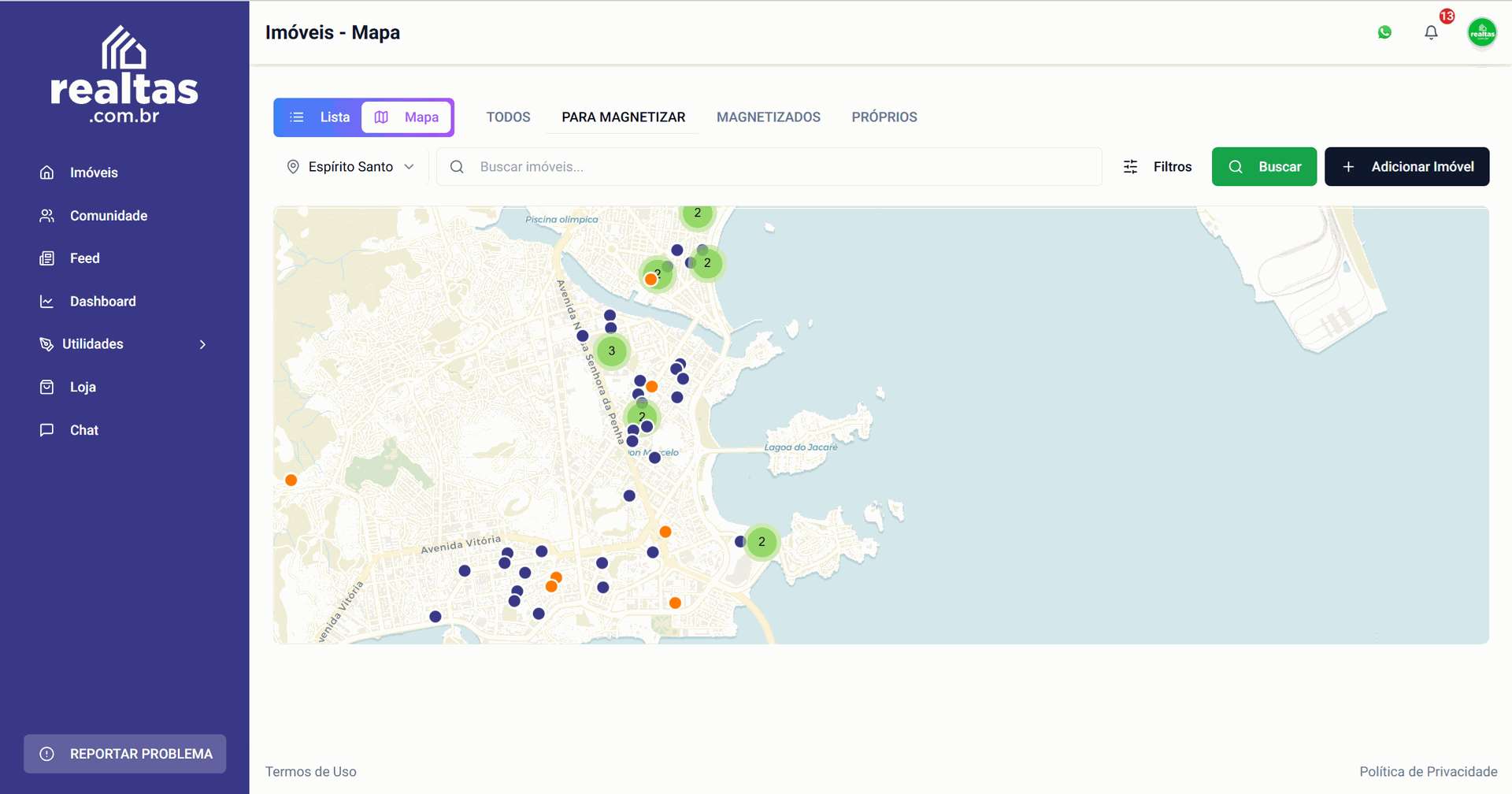This screenshot has width=1512, height=794.
Task: Open the Espírito Santo state dropdown
Action: coord(350,167)
